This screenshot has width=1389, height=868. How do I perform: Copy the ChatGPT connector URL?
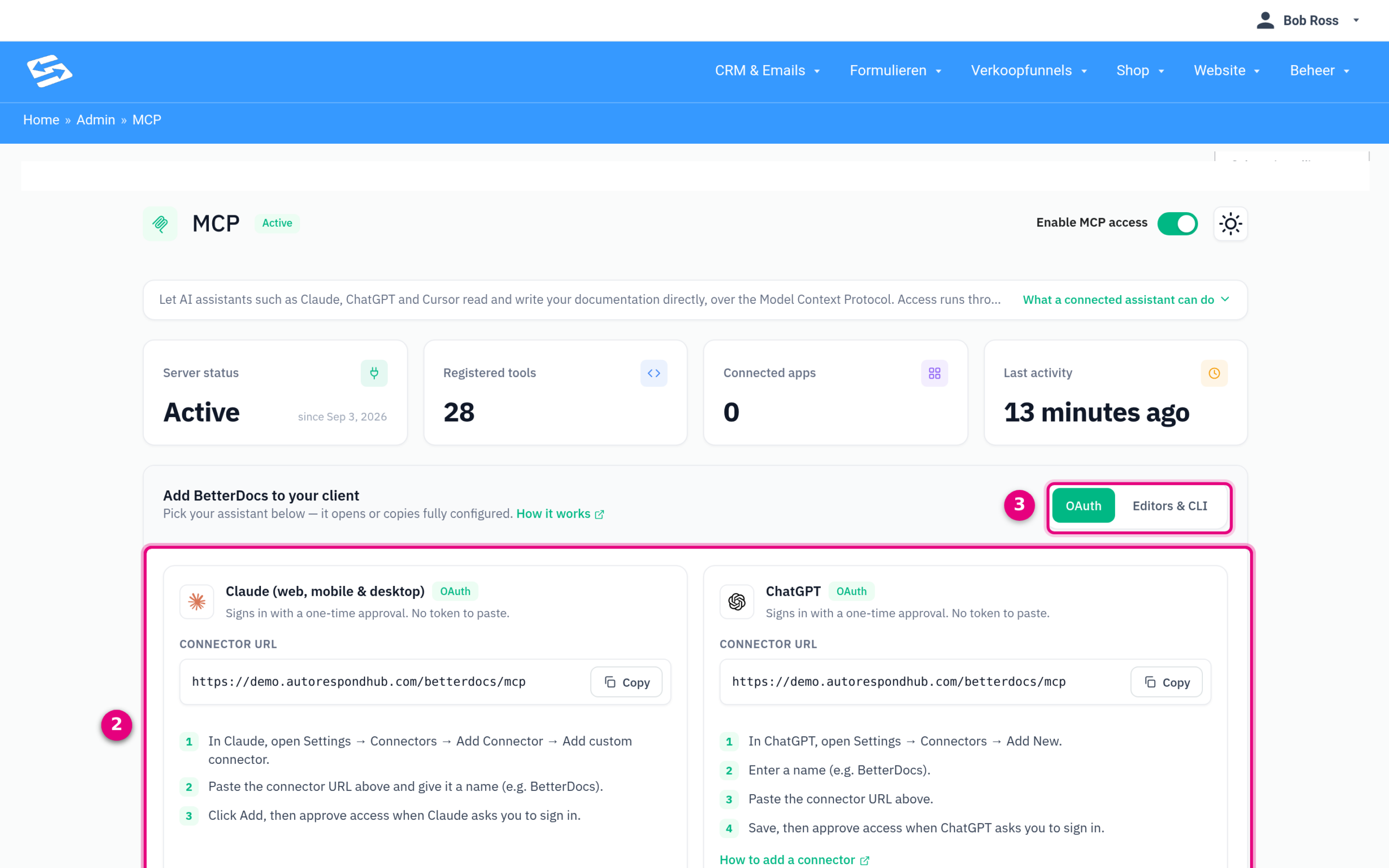coord(1167,682)
